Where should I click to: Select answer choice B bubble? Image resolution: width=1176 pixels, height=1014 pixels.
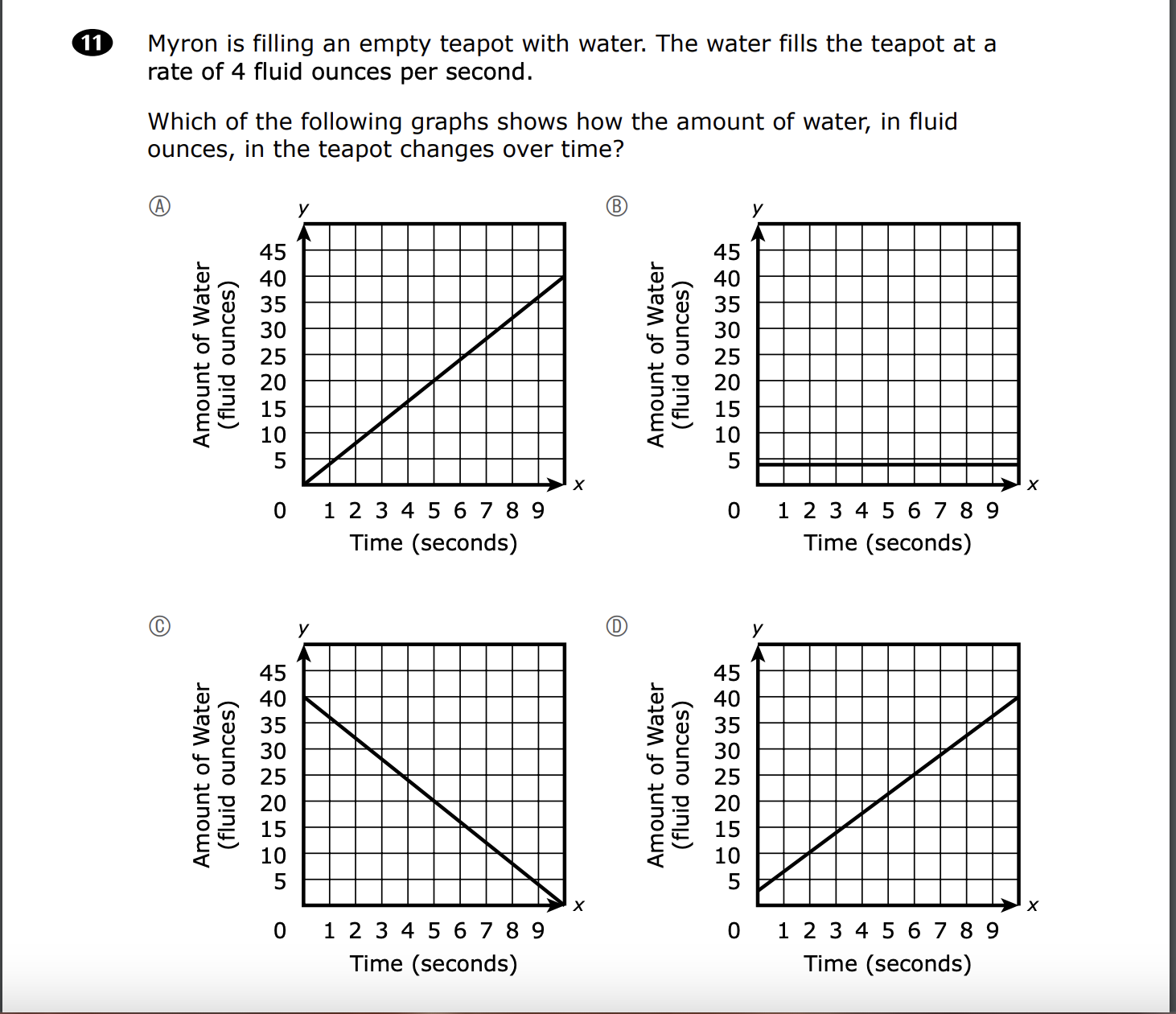(616, 206)
